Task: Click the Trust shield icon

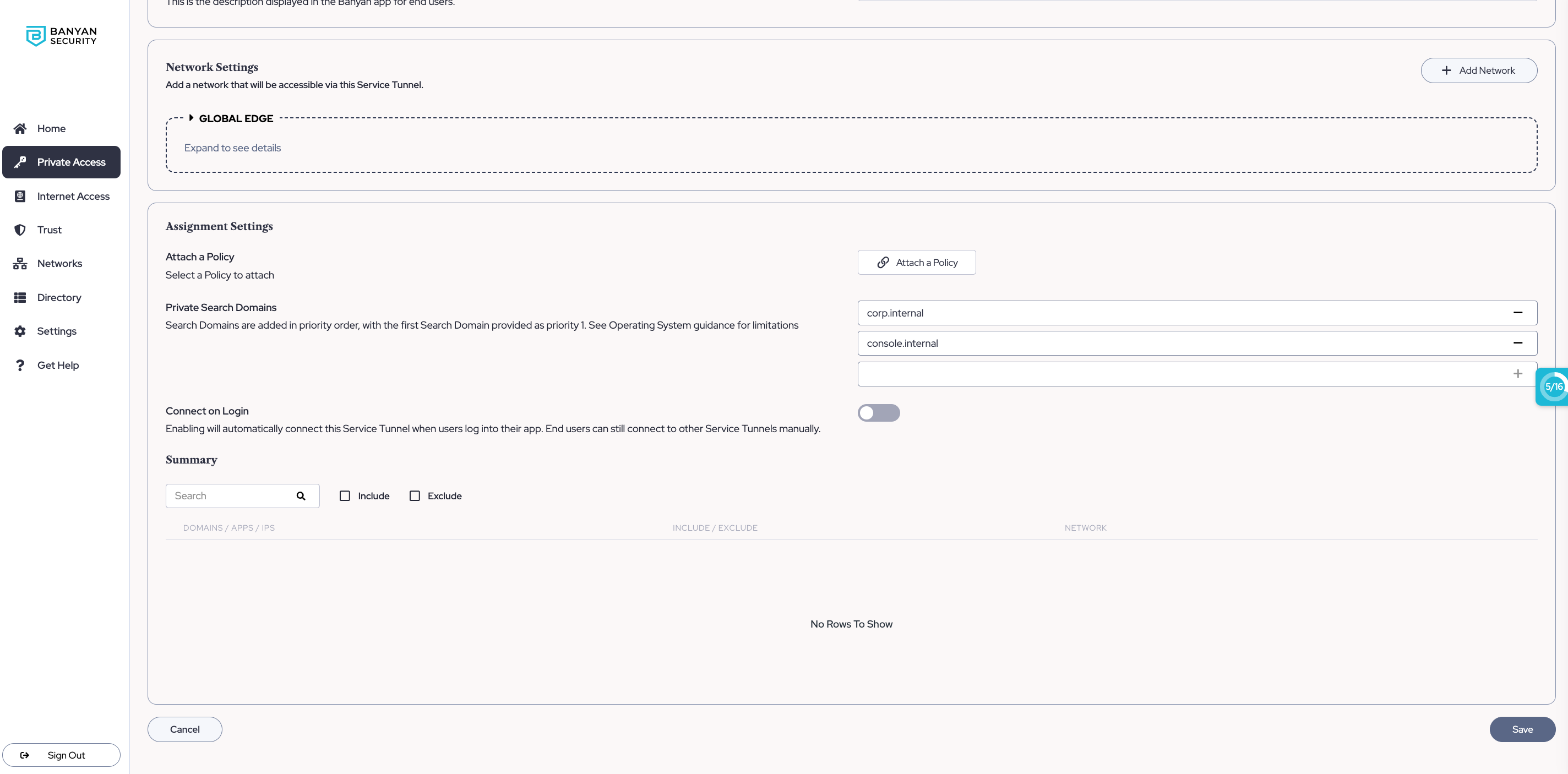Action: [20, 230]
